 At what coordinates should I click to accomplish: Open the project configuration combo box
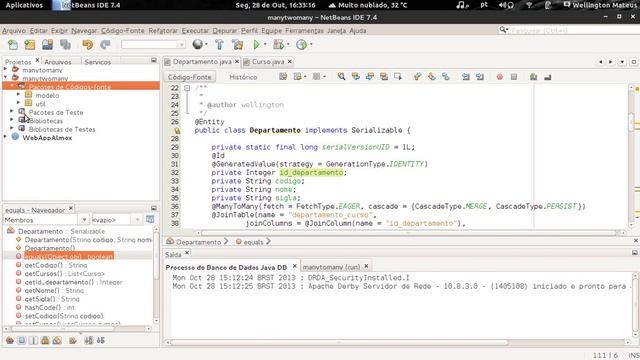pos(153,44)
